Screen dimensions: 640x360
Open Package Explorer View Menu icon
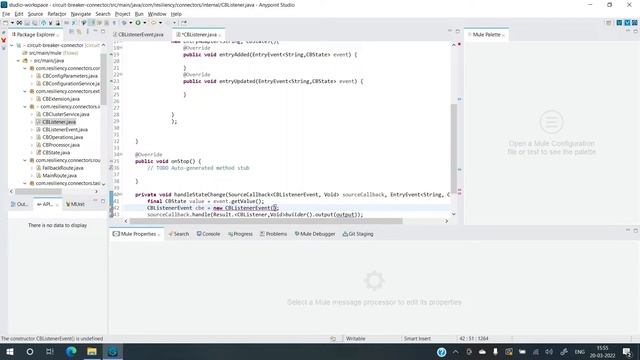pos(87,31)
